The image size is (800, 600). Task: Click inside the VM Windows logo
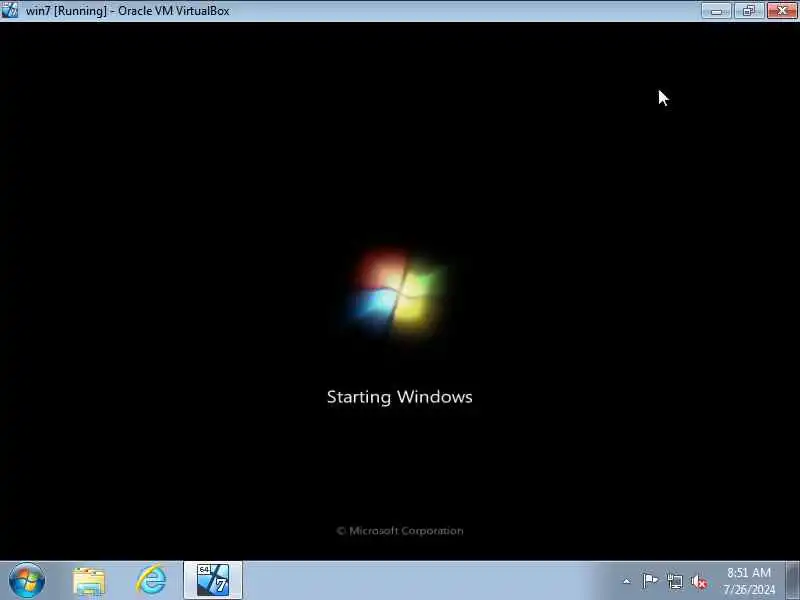[399, 295]
